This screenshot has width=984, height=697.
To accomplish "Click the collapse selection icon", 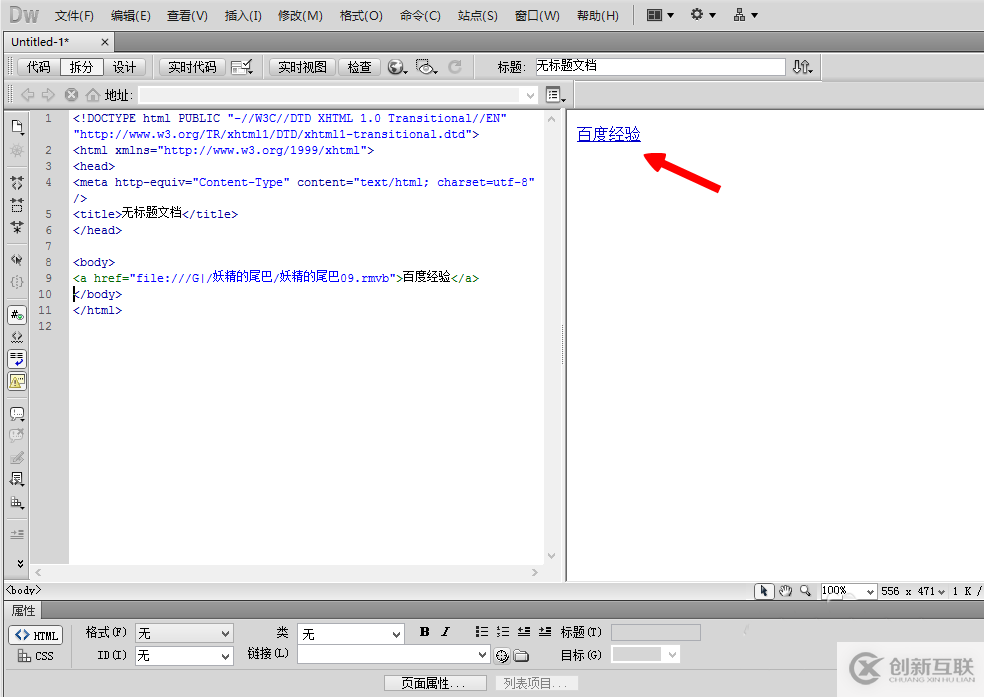I will point(17,205).
